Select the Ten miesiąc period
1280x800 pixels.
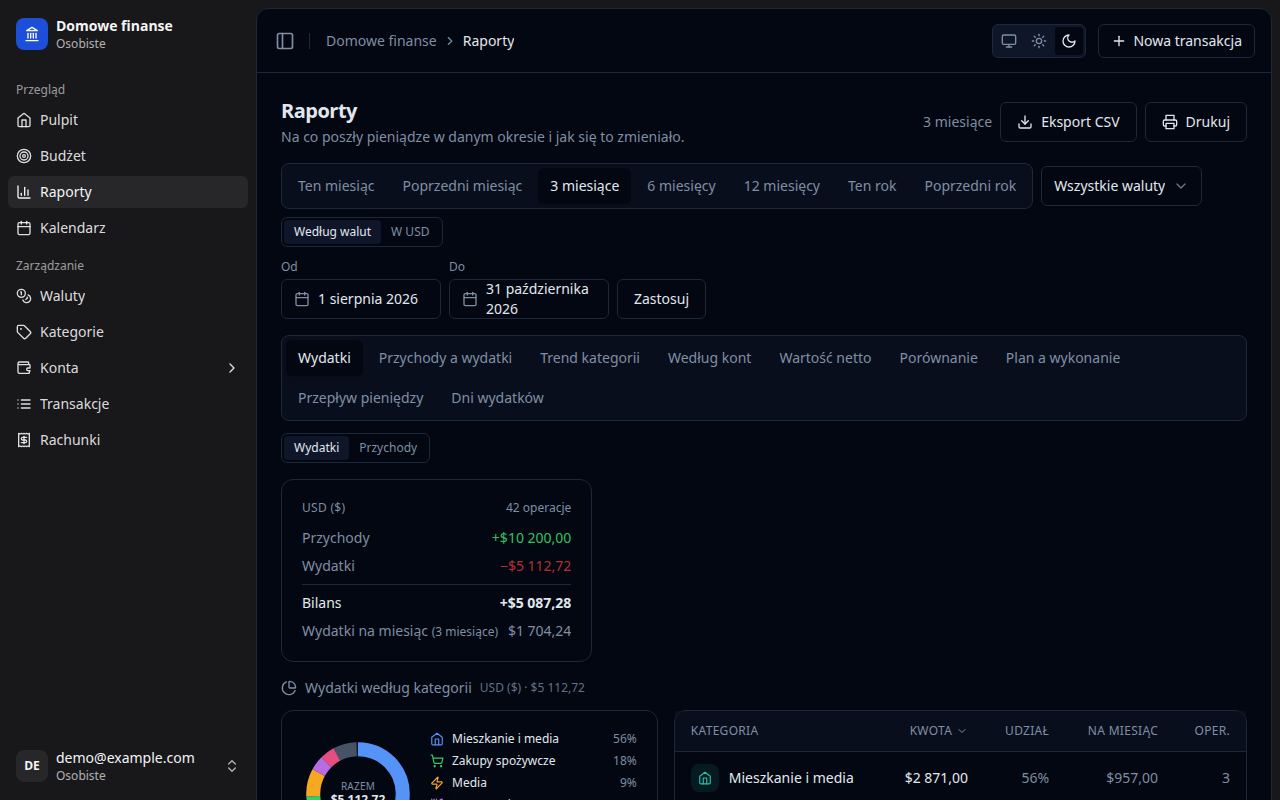pos(336,186)
